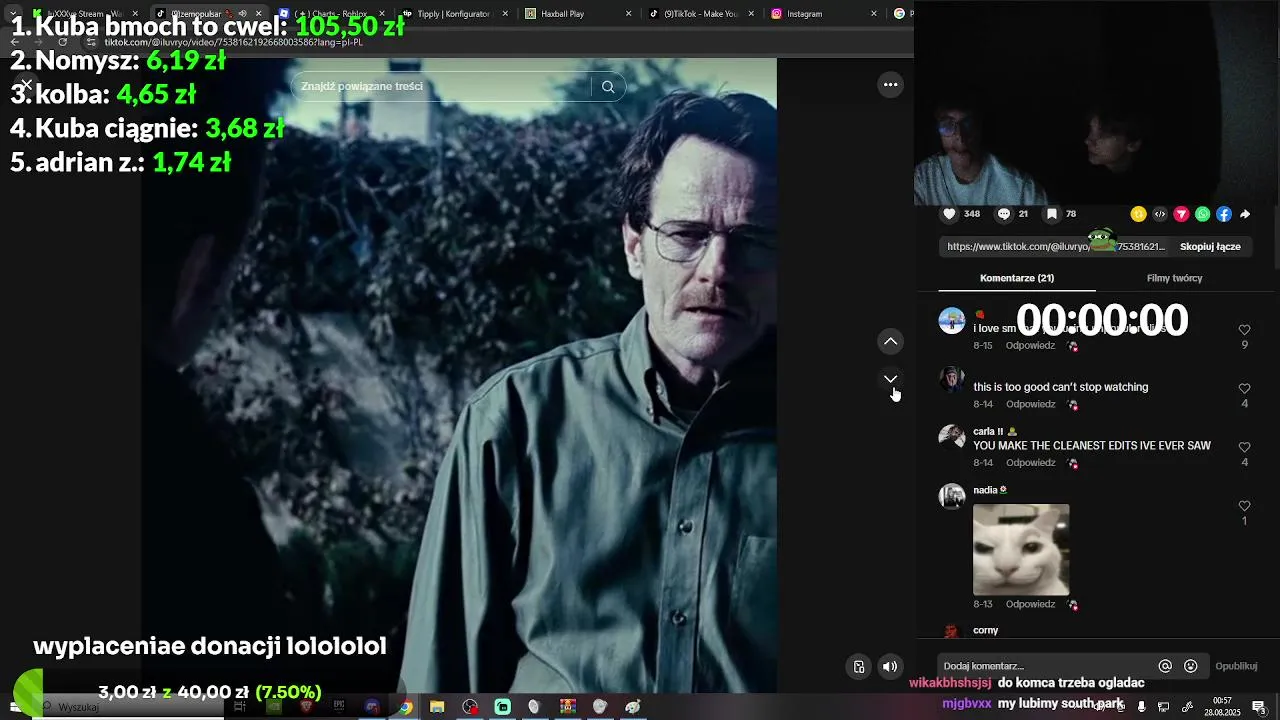1280x720 pixels.
Task: Send to friends with the pink send icon
Action: pyautogui.click(x=1181, y=214)
